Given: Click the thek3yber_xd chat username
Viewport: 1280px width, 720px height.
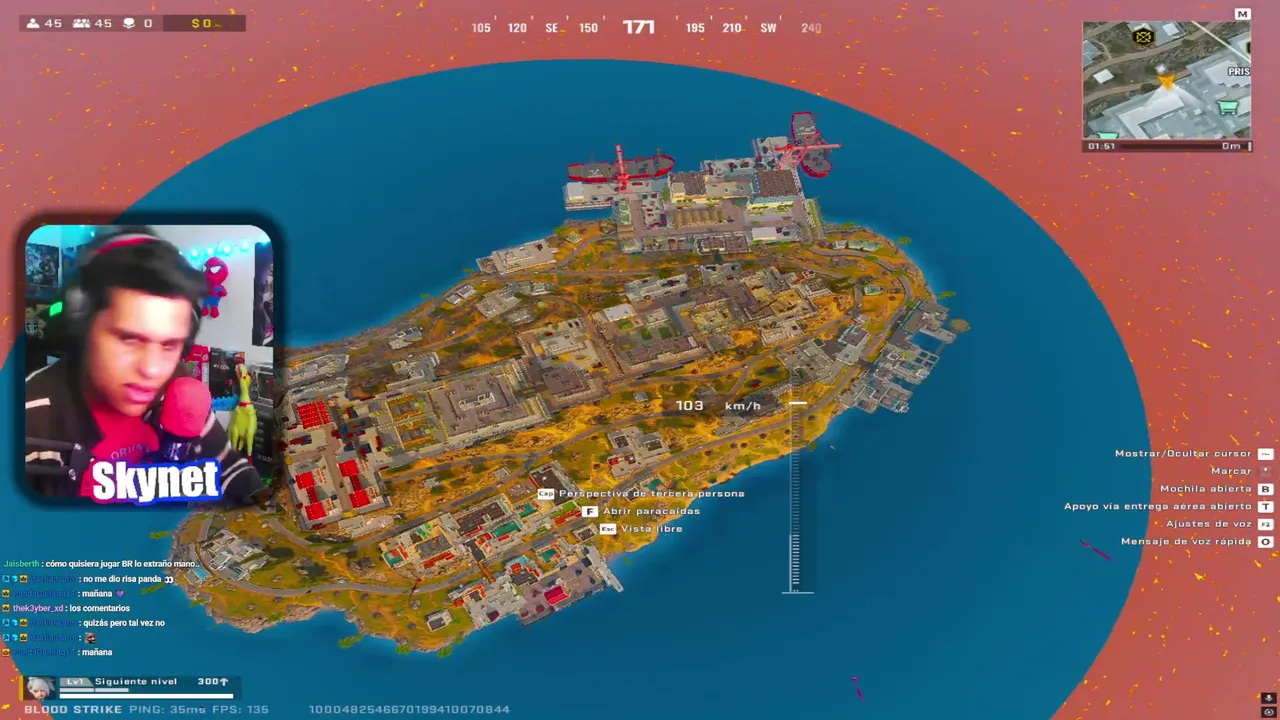Looking at the screenshot, I should 38,608.
